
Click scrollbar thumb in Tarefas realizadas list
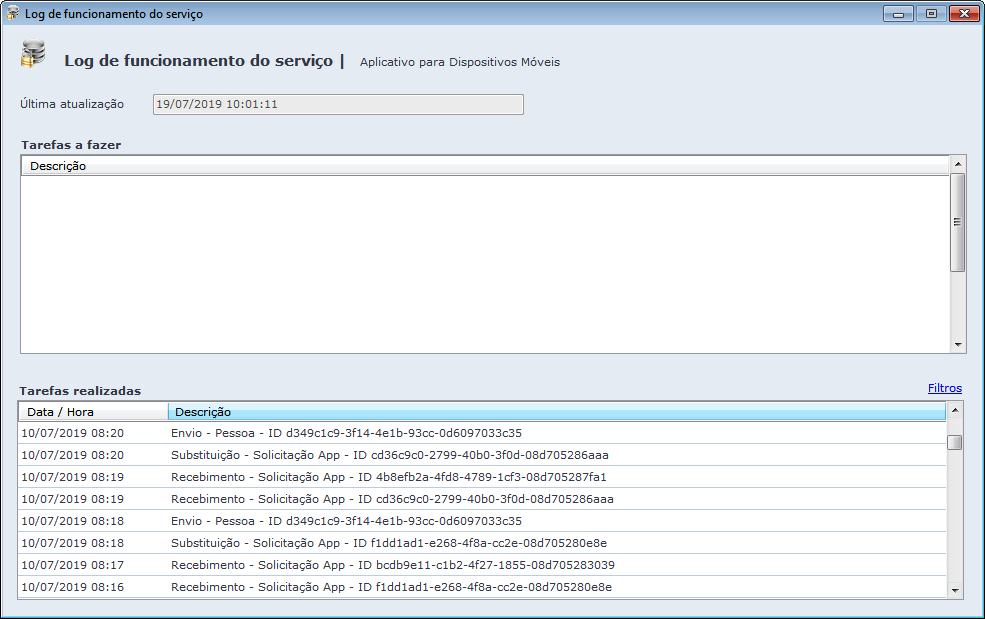coord(955,443)
